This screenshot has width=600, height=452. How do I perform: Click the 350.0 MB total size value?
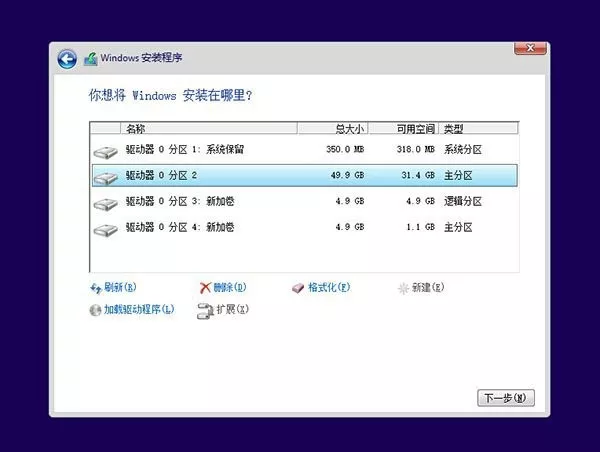click(345, 149)
